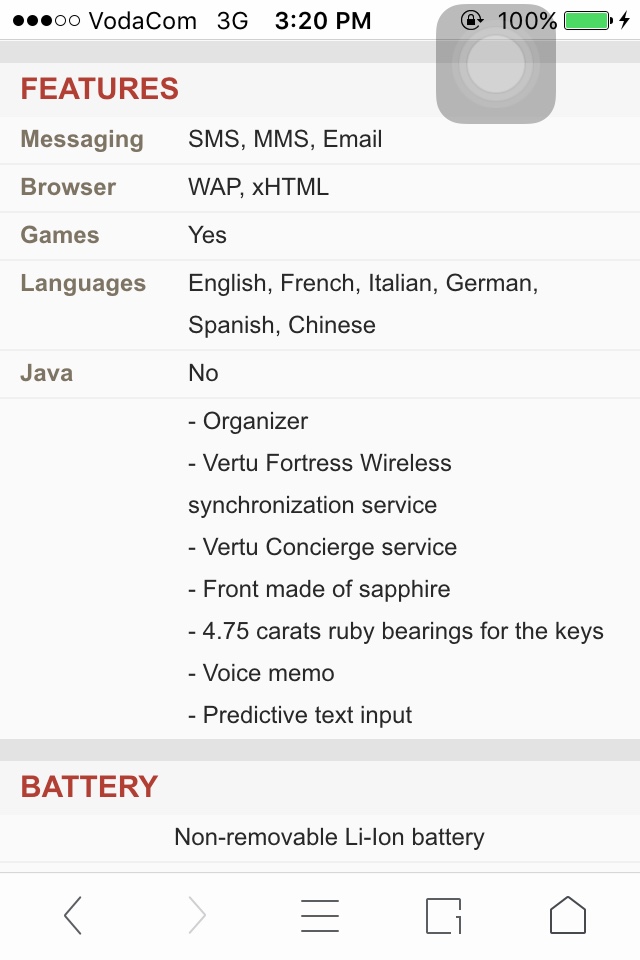Tap the Games row label
Viewport: 640px width, 960px height.
point(60,235)
